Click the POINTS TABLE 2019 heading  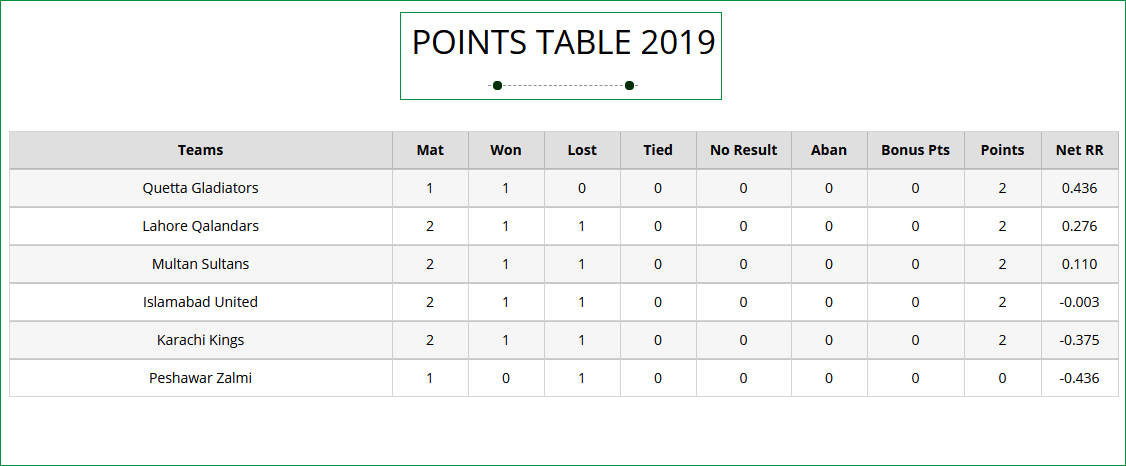coord(563,43)
